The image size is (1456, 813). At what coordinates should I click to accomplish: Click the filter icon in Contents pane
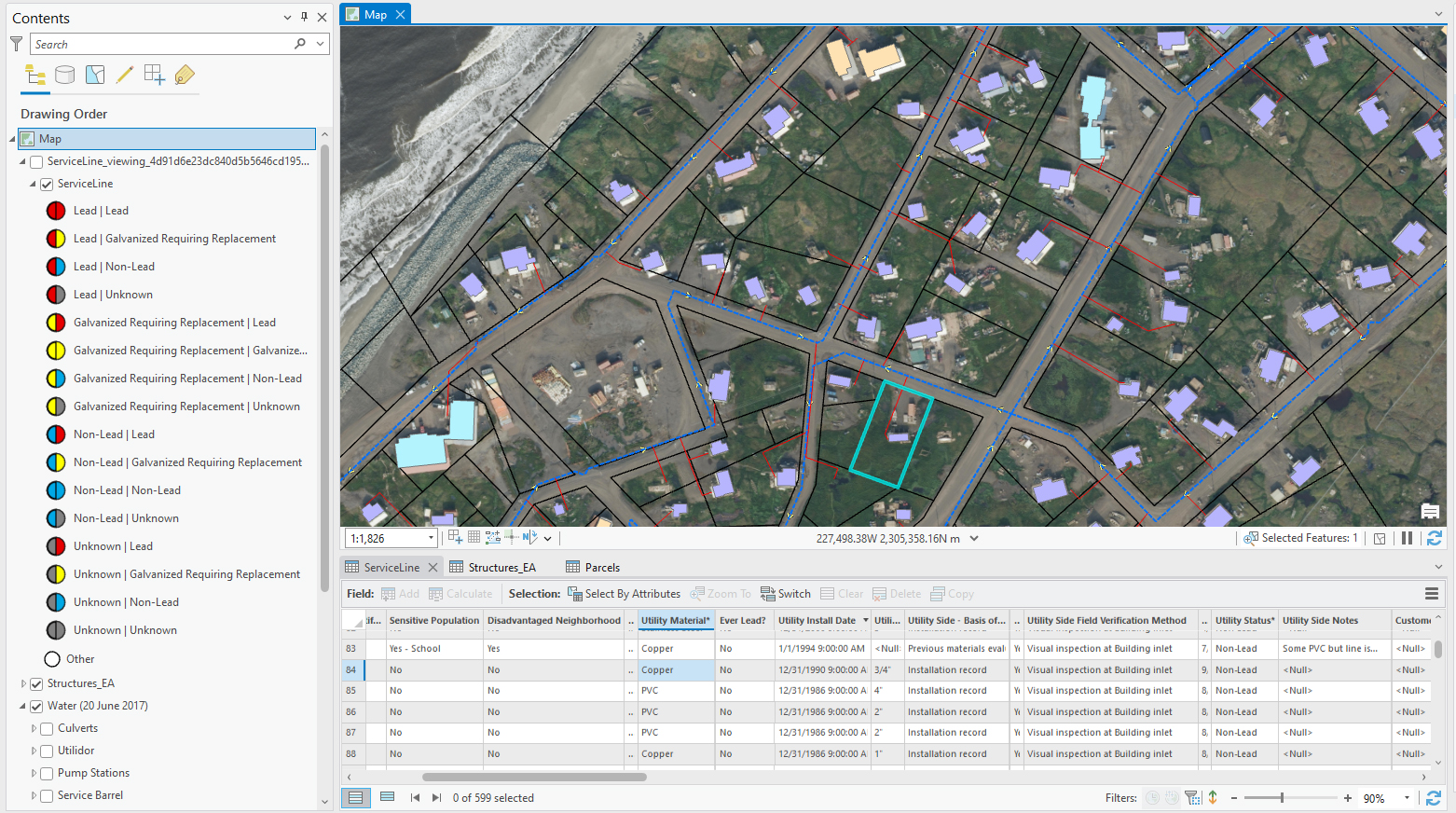[x=16, y=43]
